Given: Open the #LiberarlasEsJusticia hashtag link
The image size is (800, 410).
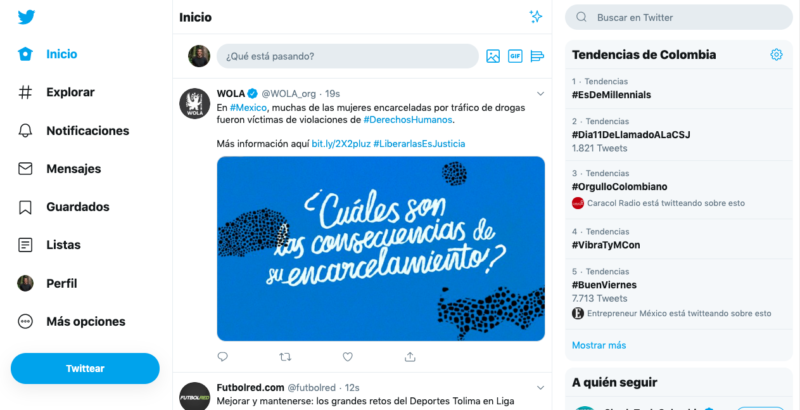Looking at the screenshot, I should pos(419,144).
